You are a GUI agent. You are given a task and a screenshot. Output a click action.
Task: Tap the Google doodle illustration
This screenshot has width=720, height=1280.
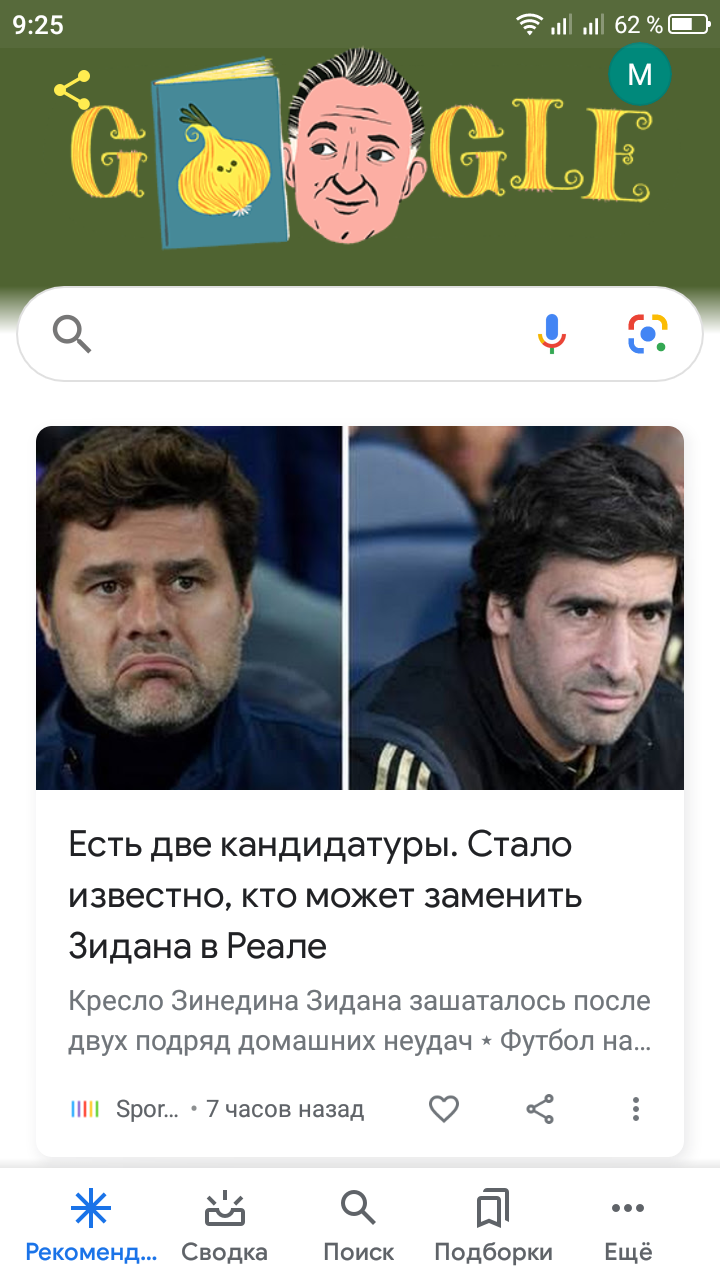coord(360,148)
